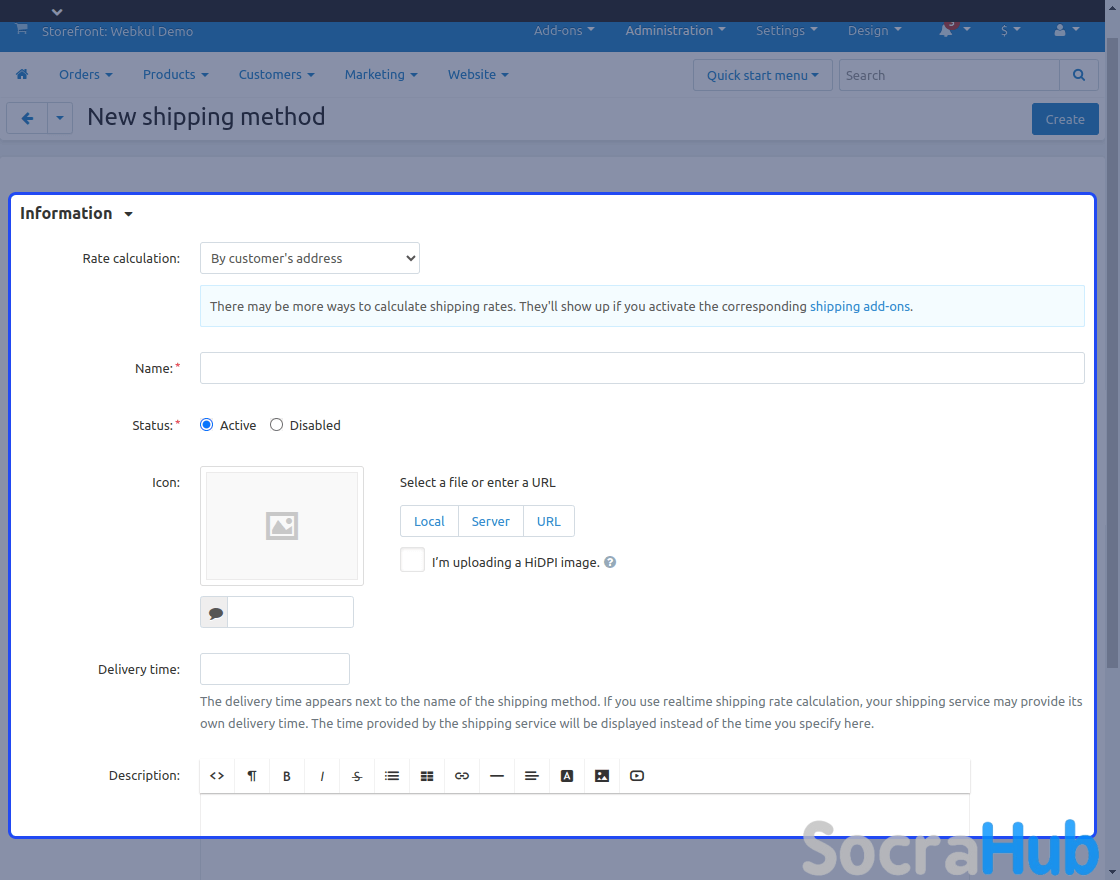Open the Marketing menu

(x=380, y=75)
